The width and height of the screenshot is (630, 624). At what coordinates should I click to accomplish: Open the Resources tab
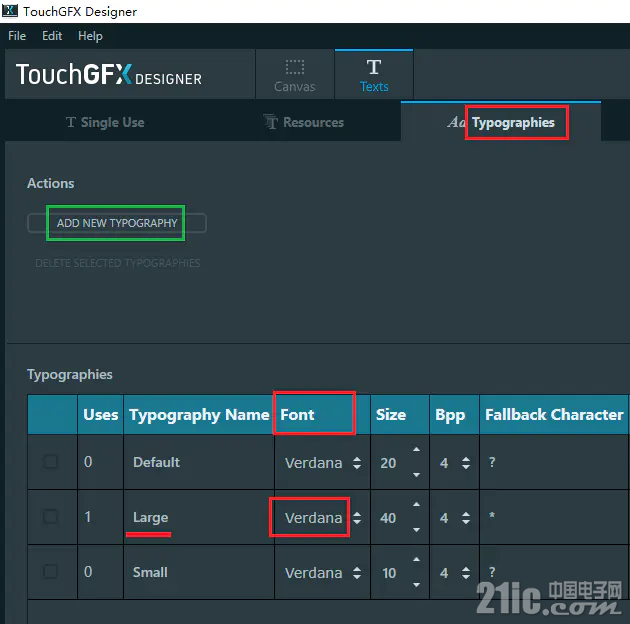(304, 122)
